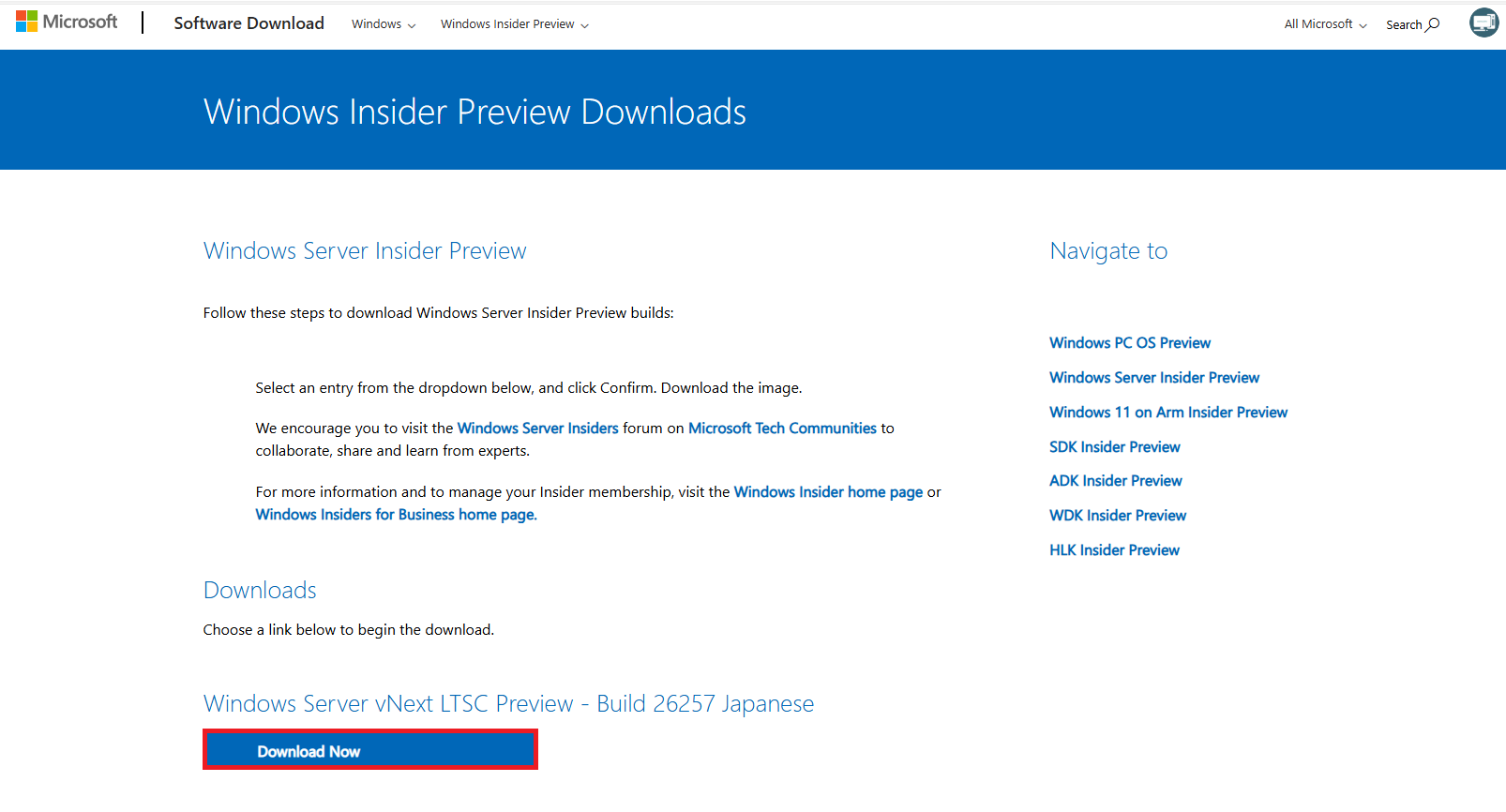Expand the All Microsoft menu

click(x=1325, y=24)
